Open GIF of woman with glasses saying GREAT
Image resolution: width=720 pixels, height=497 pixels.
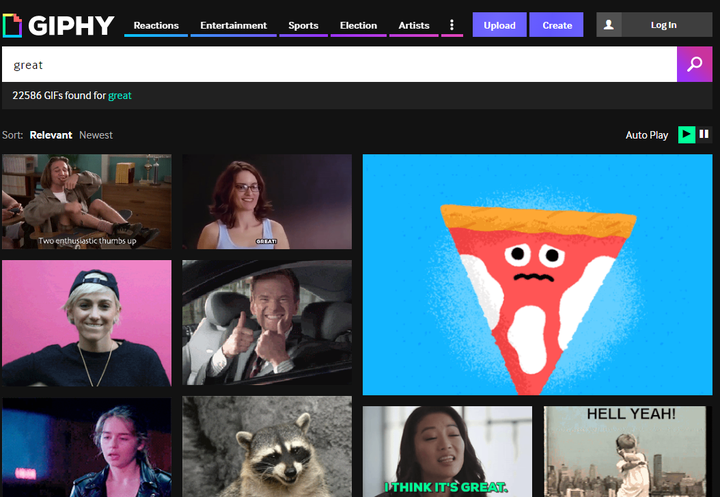tap(267, 202)
